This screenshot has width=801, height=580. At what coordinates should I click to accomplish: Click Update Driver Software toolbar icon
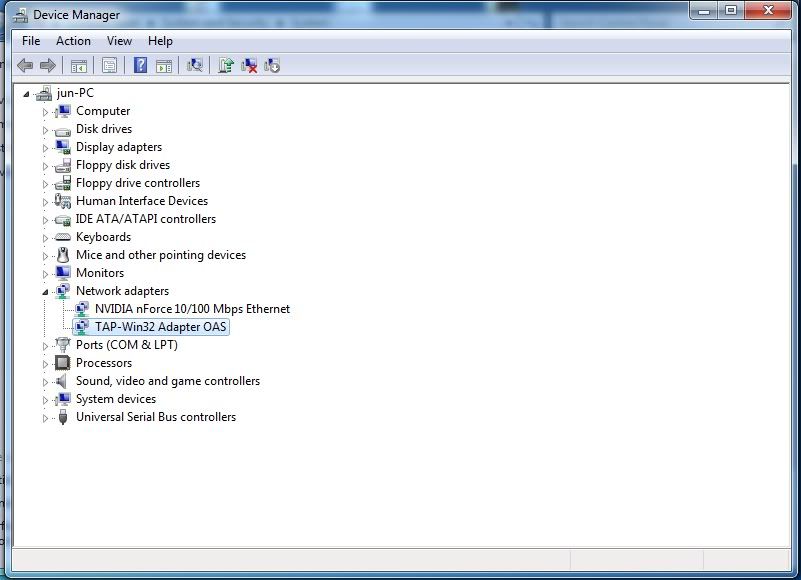[226, 66]
